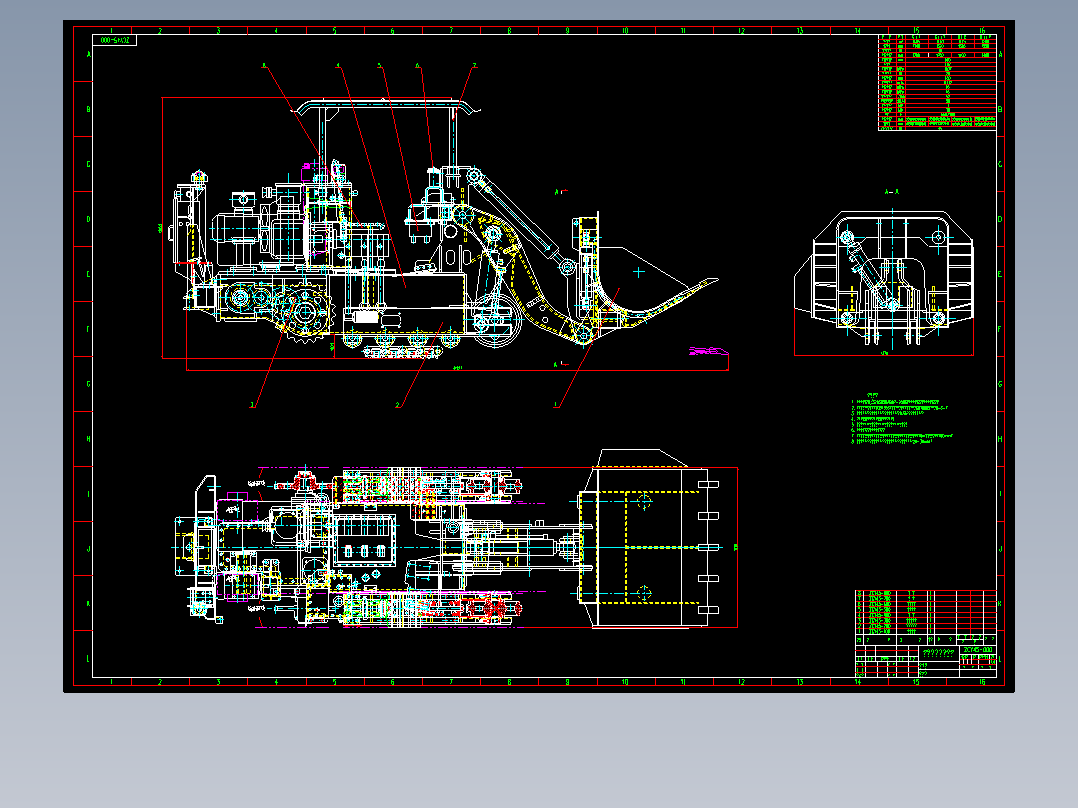Click callout number 8 above side view

pos(263,66)
